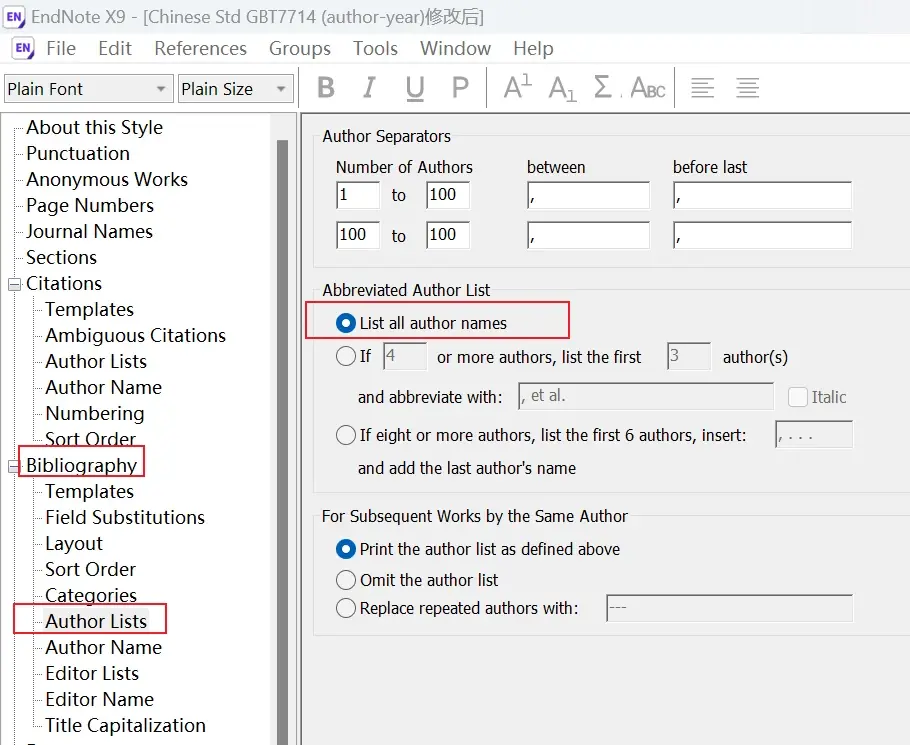Select Field Substitutions item
Image resolution: width=910 pixels, height=745 pixels.
click(125, 517)
